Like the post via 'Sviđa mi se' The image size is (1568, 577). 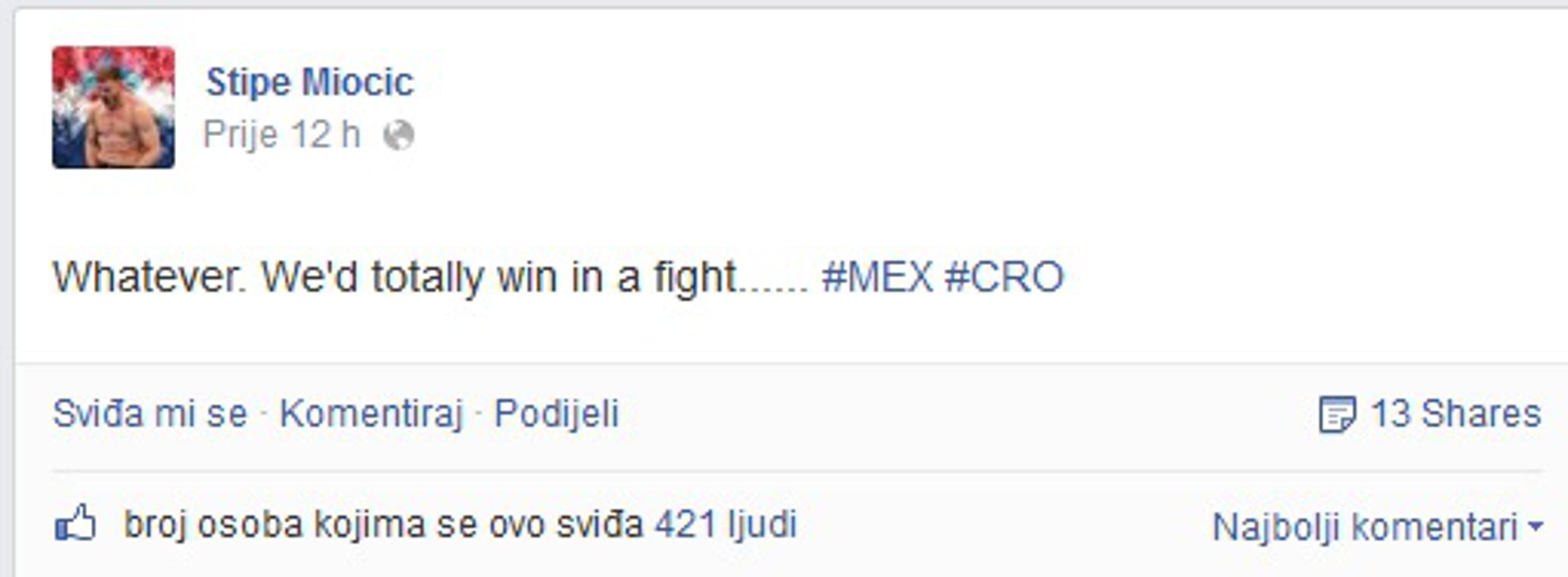click(x=150, y=414)
